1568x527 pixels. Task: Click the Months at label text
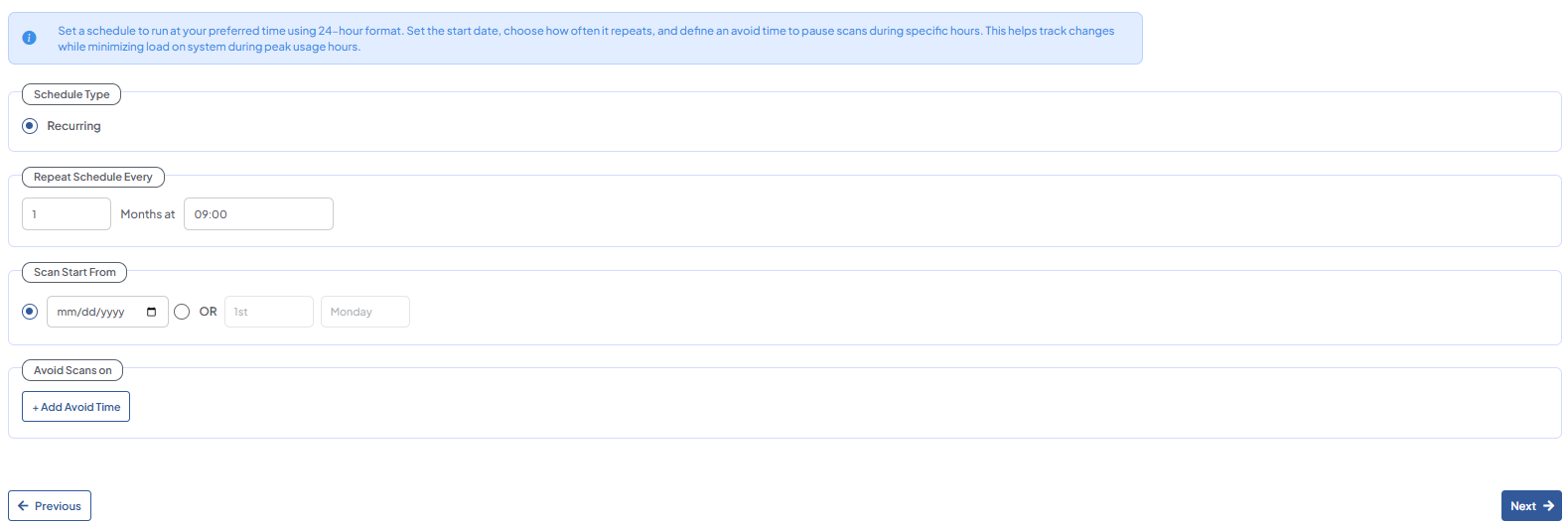pos(147,214)
